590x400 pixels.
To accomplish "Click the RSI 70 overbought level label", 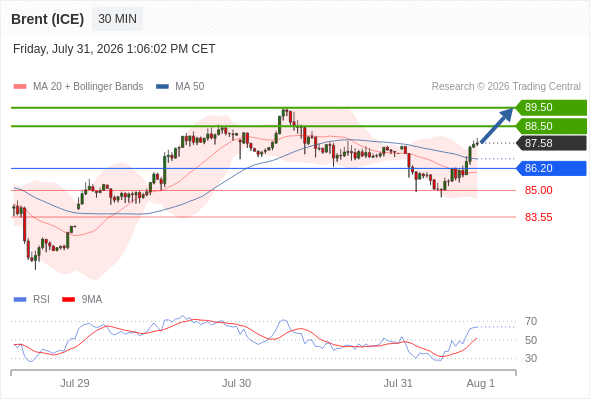I will pyautogui.click(x=531, y=321).
